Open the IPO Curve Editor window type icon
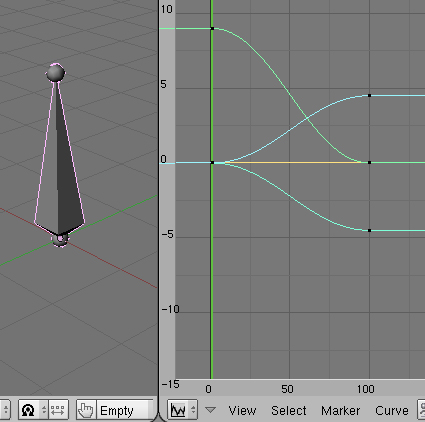This screenshot has height=422, width=425. point(178,410)
